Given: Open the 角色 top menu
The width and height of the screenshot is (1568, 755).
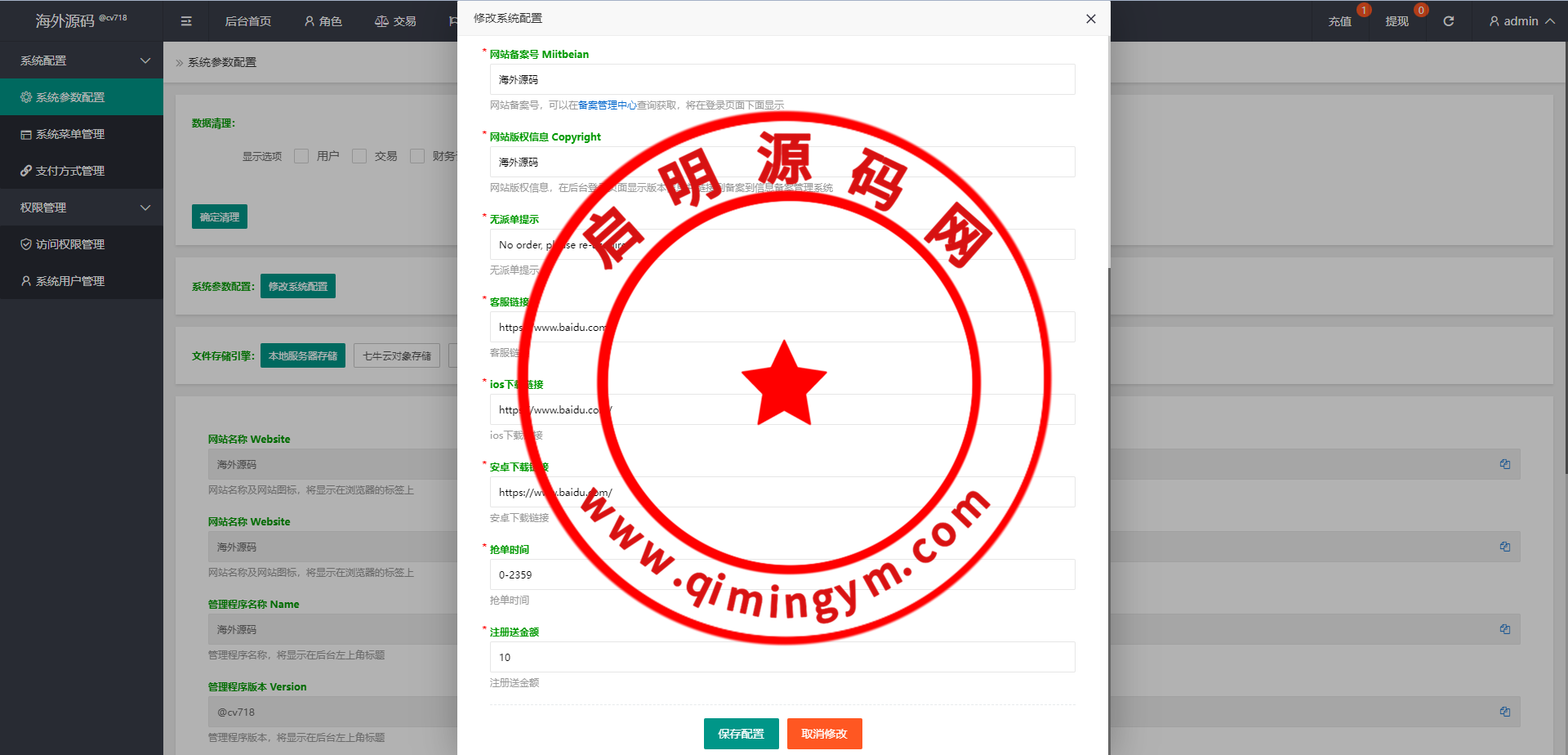Looking at the screenshot, I should tap(323, 21).
